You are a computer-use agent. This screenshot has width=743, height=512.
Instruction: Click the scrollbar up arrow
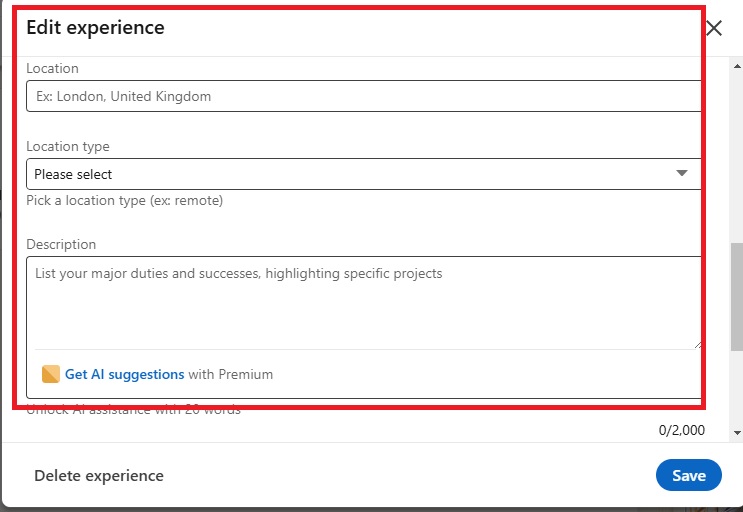pyautogui.click(x=737, y=66)
